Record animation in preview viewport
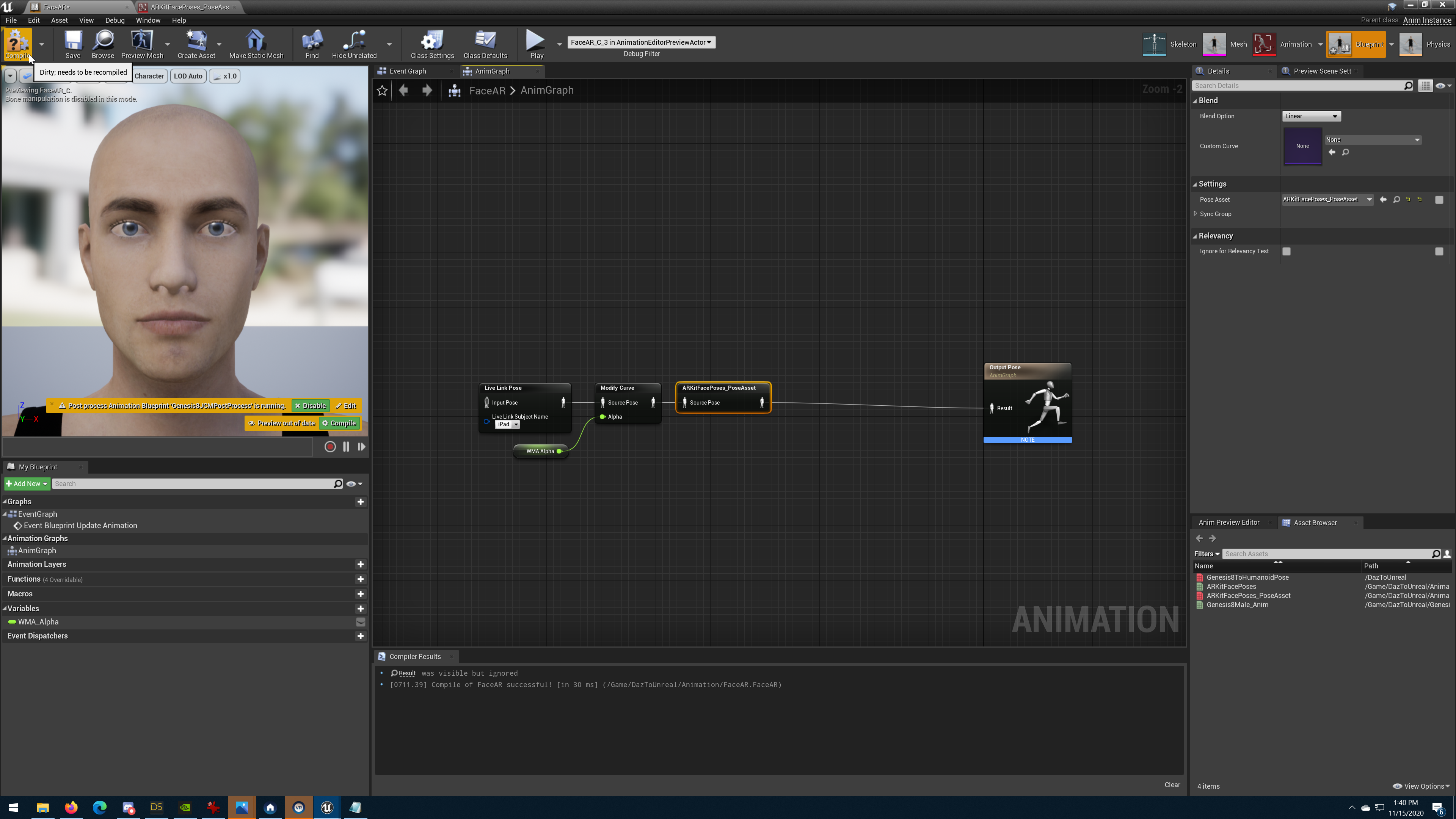 pyautogui.click(x=330, y=447)
